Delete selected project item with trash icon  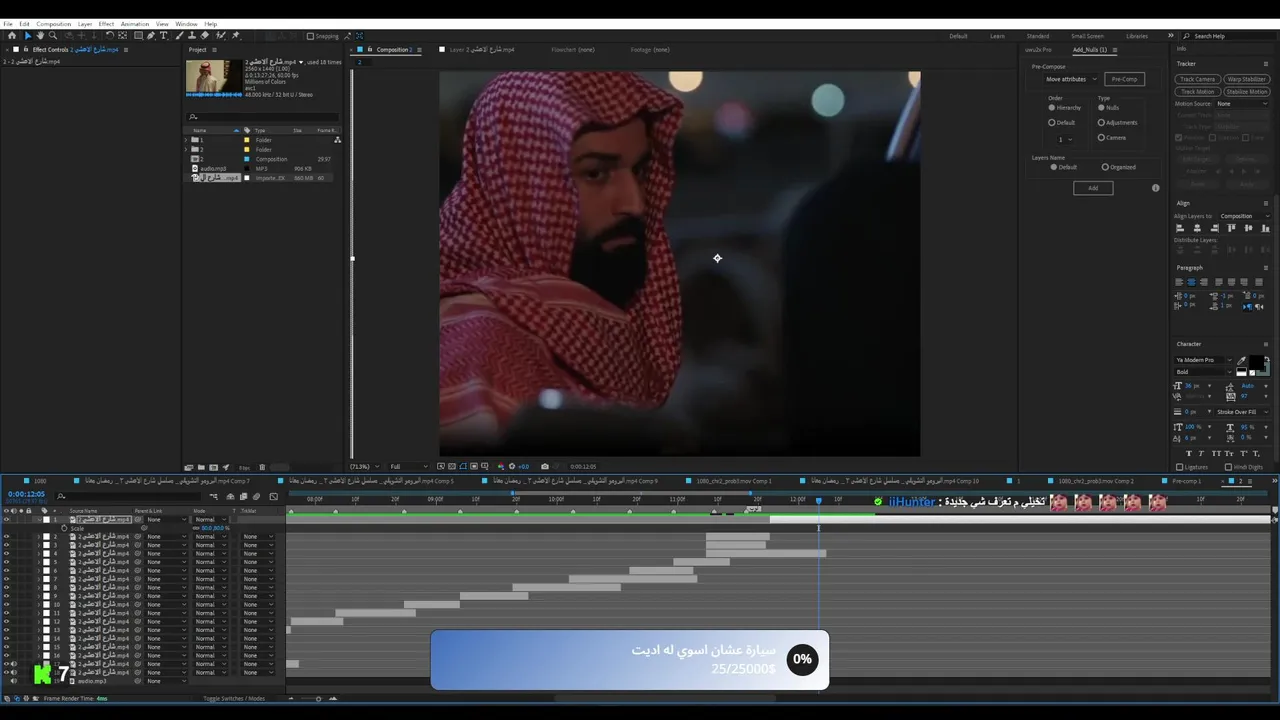(262, 467)
